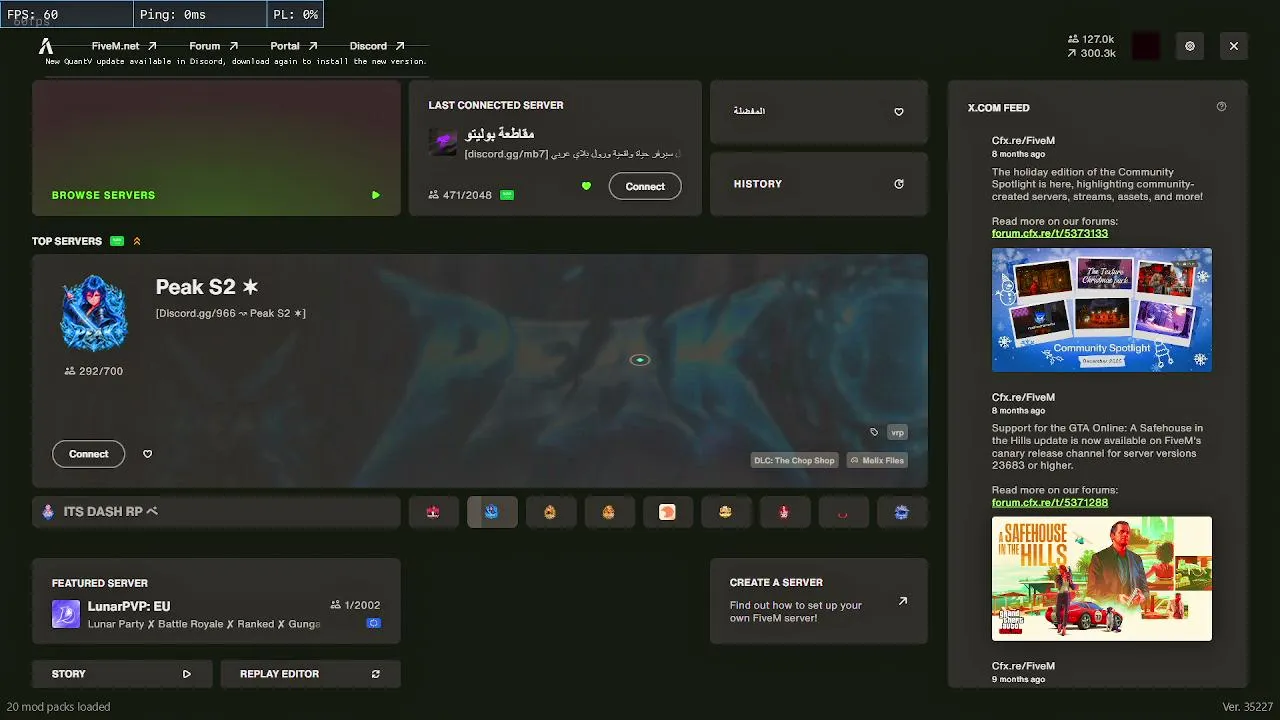Open the X.com Feed help icon
Viewport: 1280px width, 720px height.
pyautogui.click(x=1221, y=107)
